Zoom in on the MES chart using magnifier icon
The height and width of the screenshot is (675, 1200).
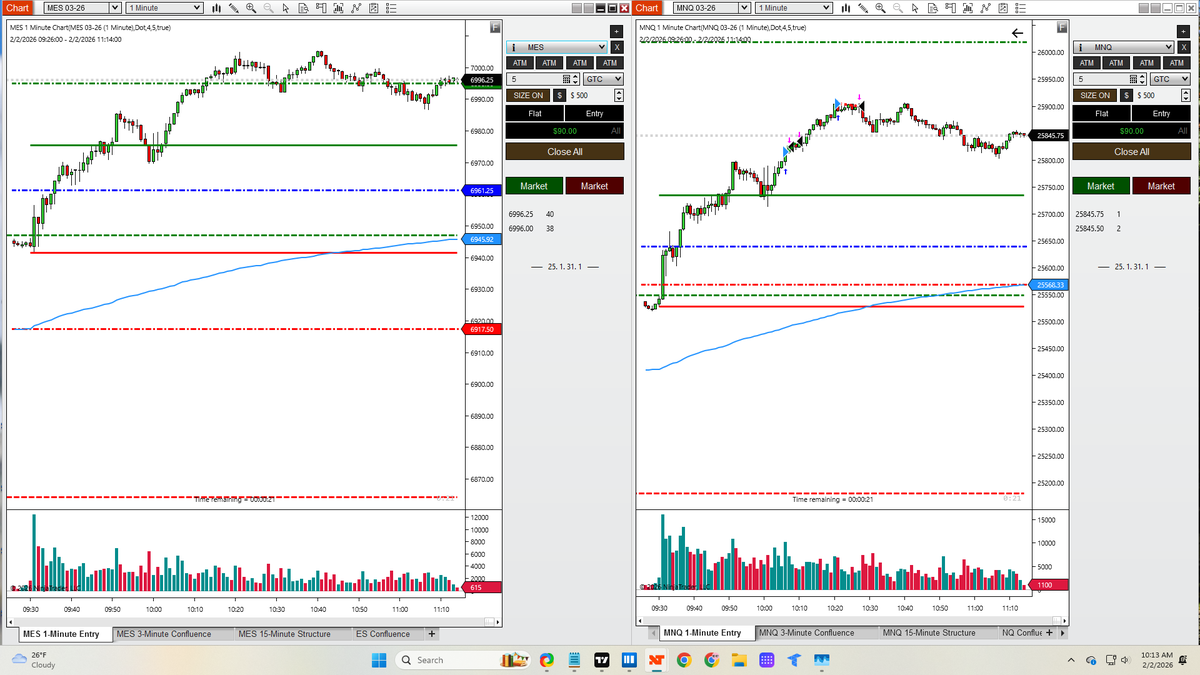(252, 8)
